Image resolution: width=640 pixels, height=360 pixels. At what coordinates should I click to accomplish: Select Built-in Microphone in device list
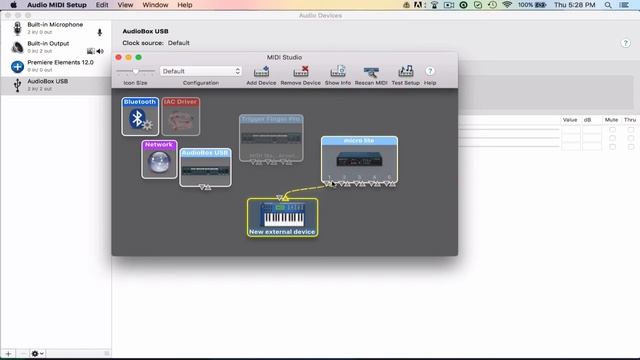(x=56, y=28)
